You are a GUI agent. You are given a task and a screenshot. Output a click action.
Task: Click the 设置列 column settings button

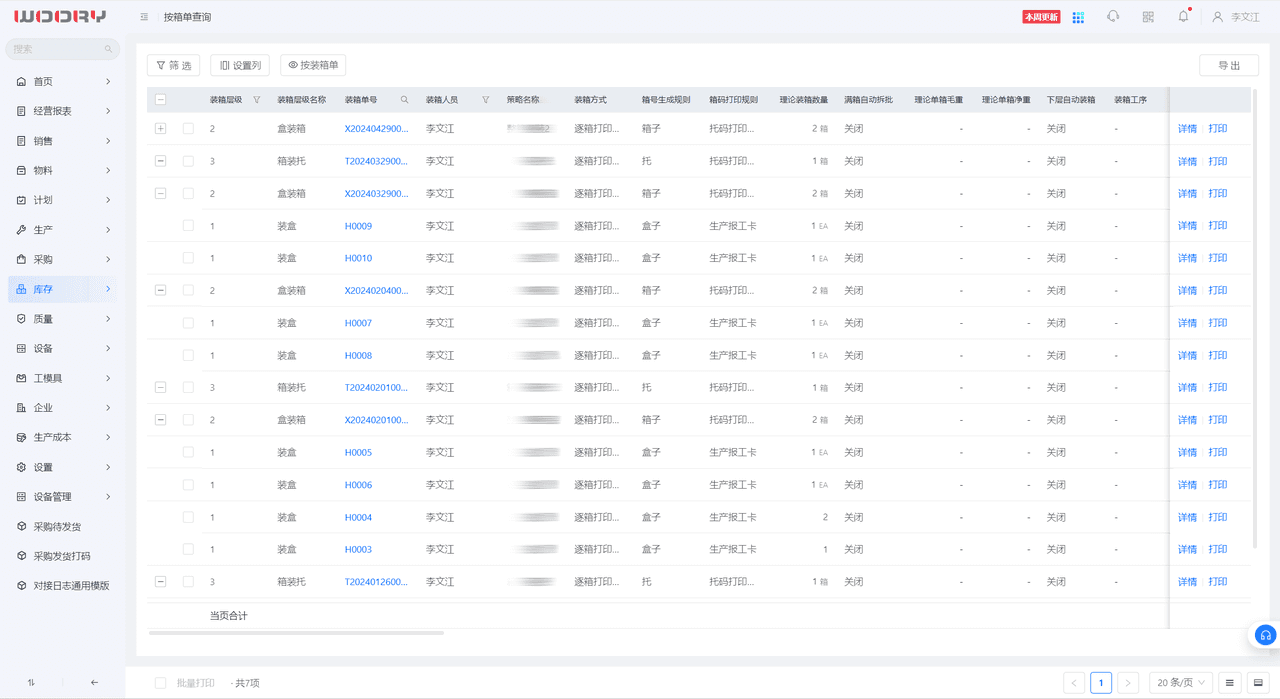point(240,65)
